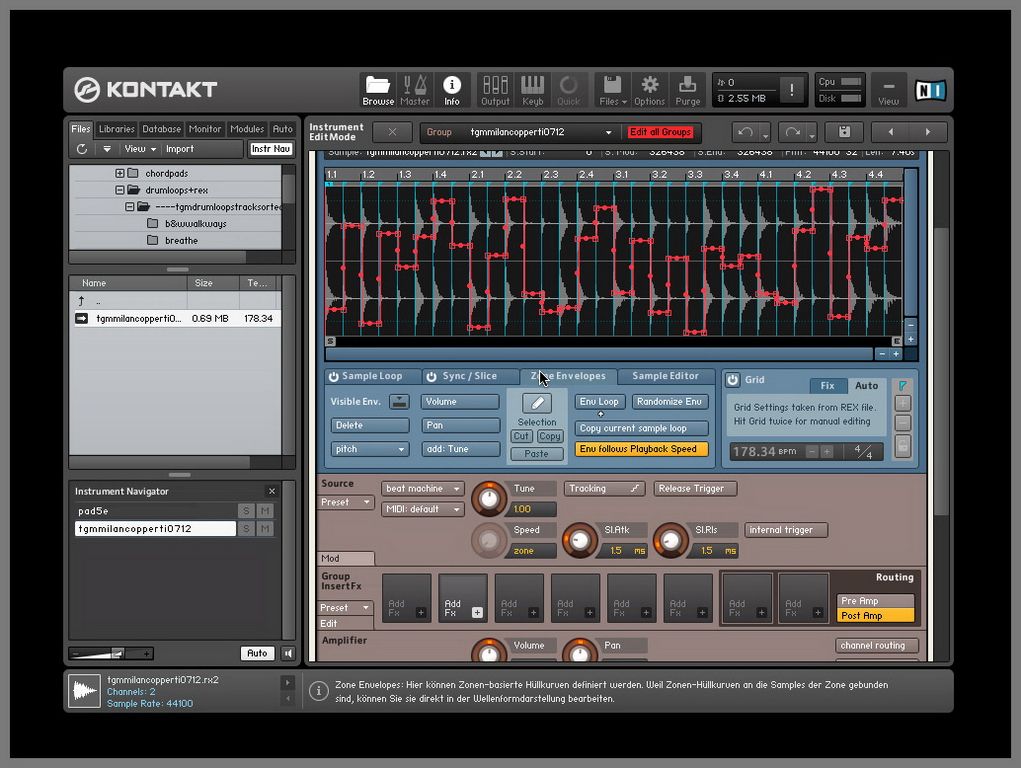Click the 178.34 BPM tempo field
Screen dimensions: 1021x768
tap(765, 451)
